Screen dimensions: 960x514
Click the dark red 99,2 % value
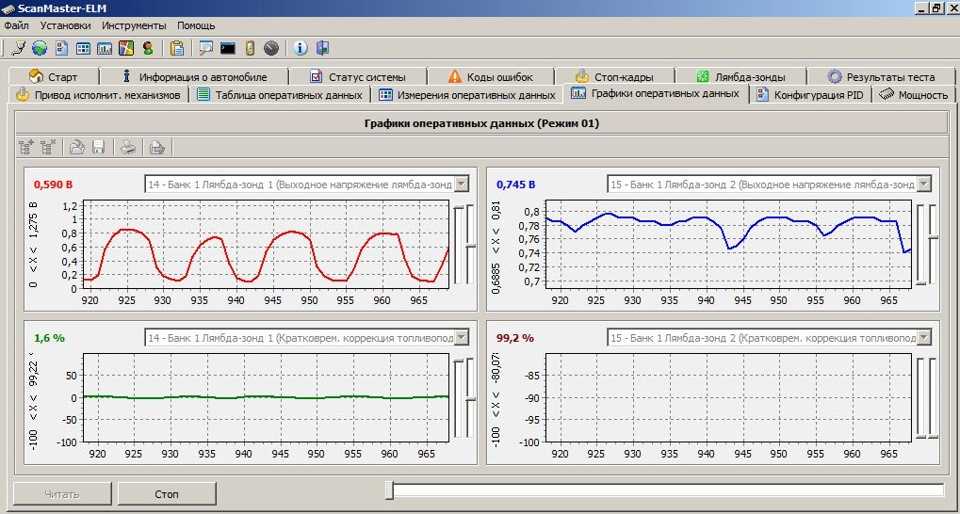pos(515,338)
